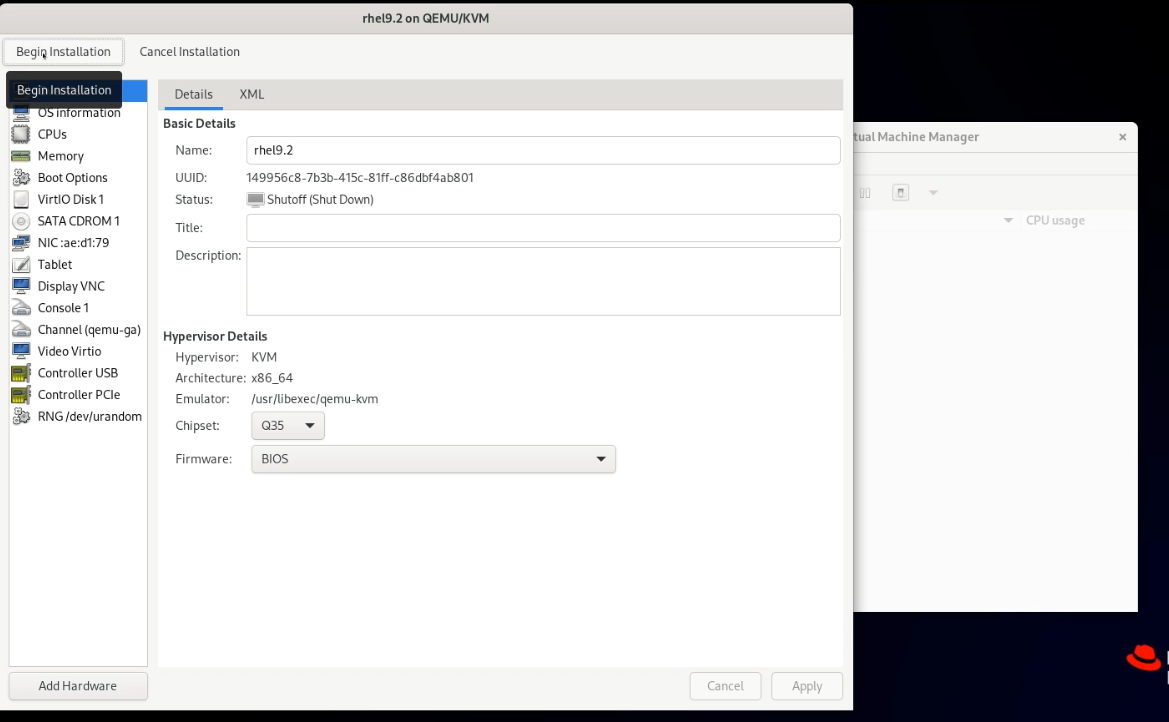Viewport: 1169px width, 722px height.
Task: Open the Firmware BIOS dropdown
Action: pyautogui.click(x=433, y=459)
